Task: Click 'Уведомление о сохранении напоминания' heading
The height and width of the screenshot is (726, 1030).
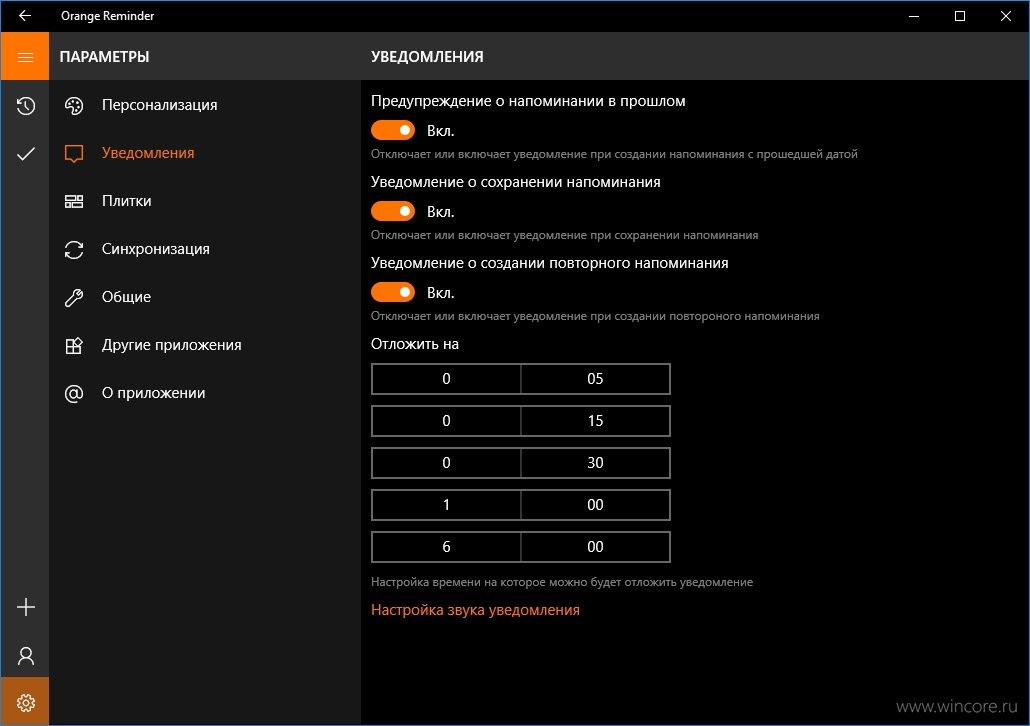Action: pos(516,182)
